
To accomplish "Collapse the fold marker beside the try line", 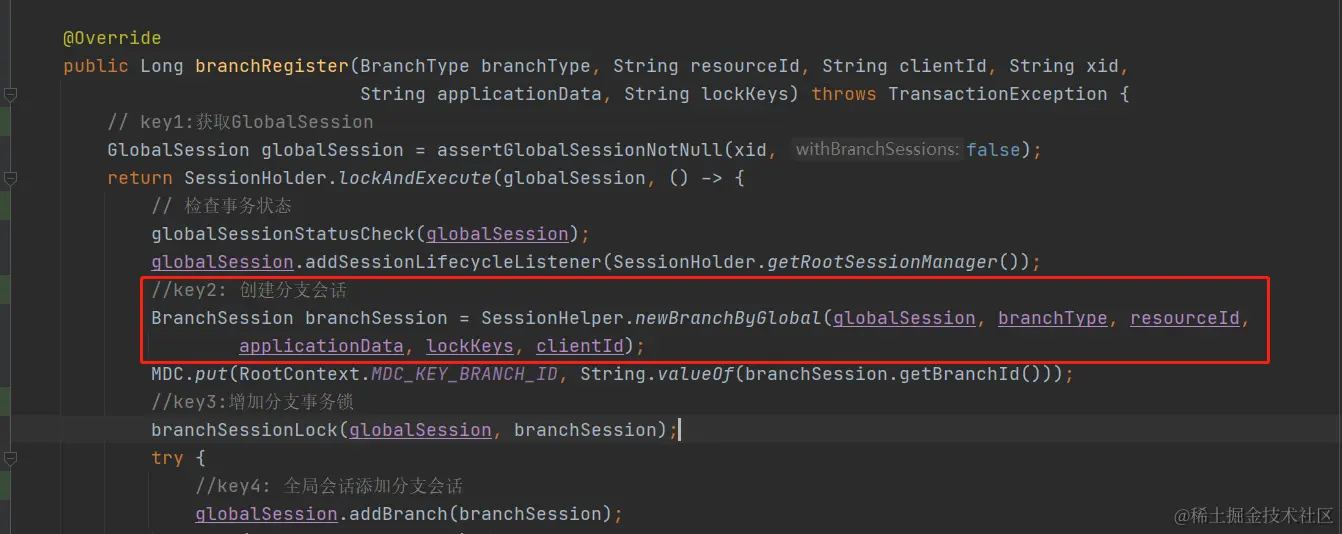I will (10, 458).
